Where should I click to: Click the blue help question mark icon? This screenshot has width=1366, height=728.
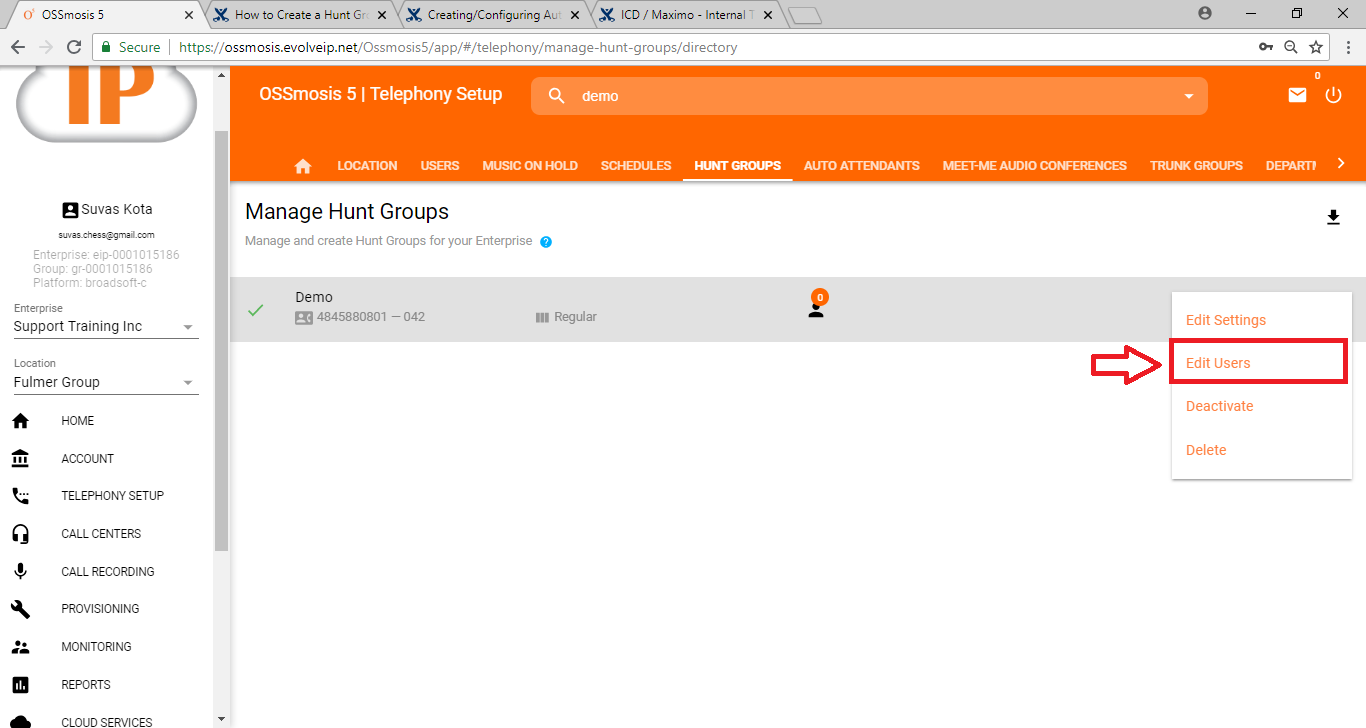coord(546,242)
